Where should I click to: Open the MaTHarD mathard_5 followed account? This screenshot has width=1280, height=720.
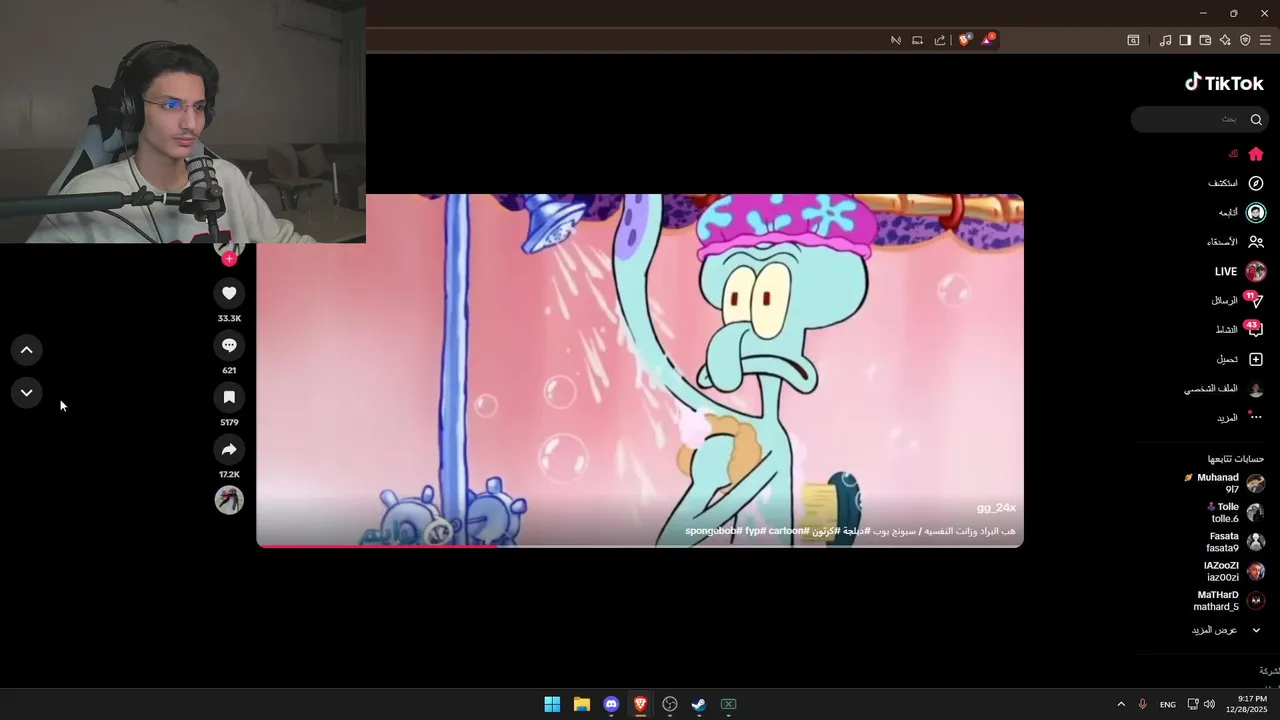point(1230,600)
